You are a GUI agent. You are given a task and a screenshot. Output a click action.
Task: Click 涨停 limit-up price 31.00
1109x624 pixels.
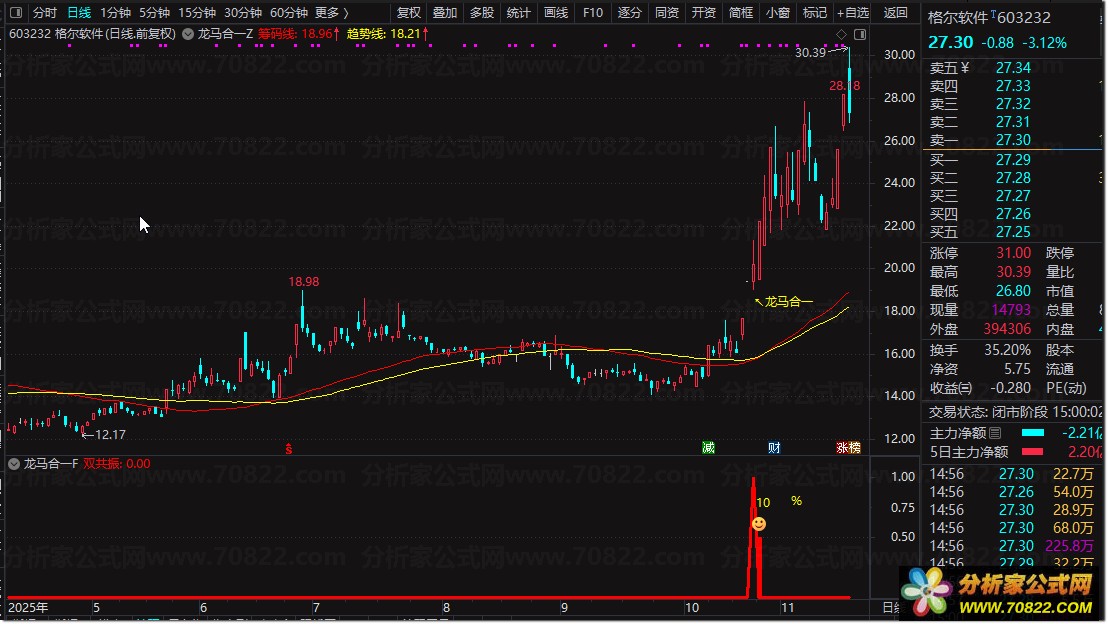[x=1014, y=253]
